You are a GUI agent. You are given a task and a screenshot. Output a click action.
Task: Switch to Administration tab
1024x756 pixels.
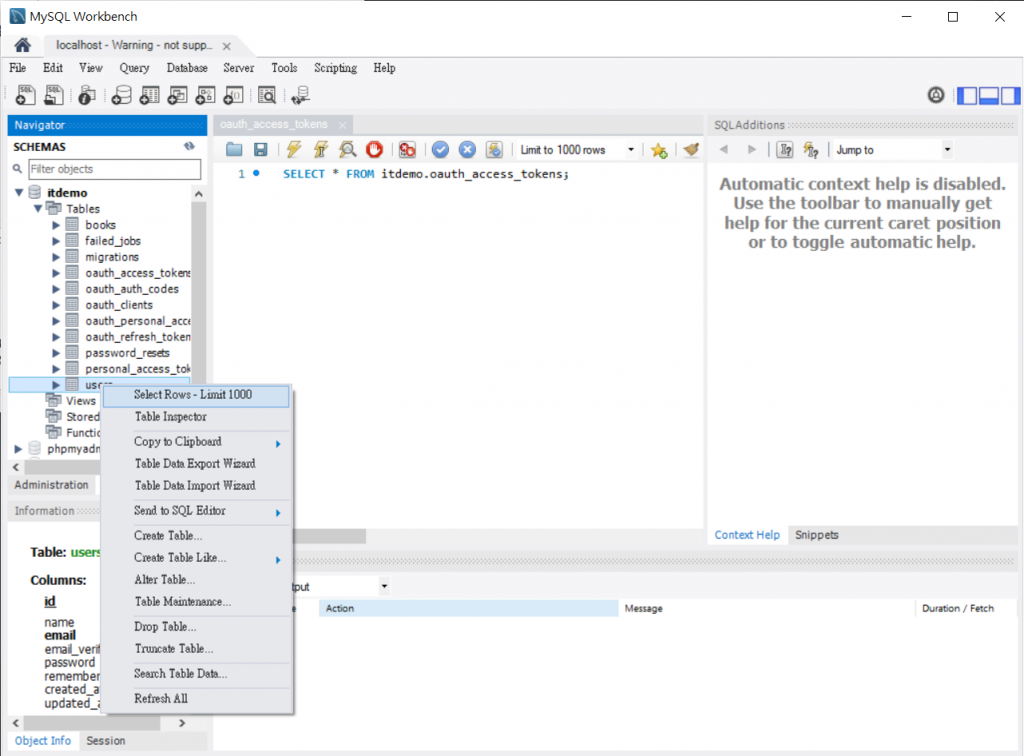[x=52, y=484]
